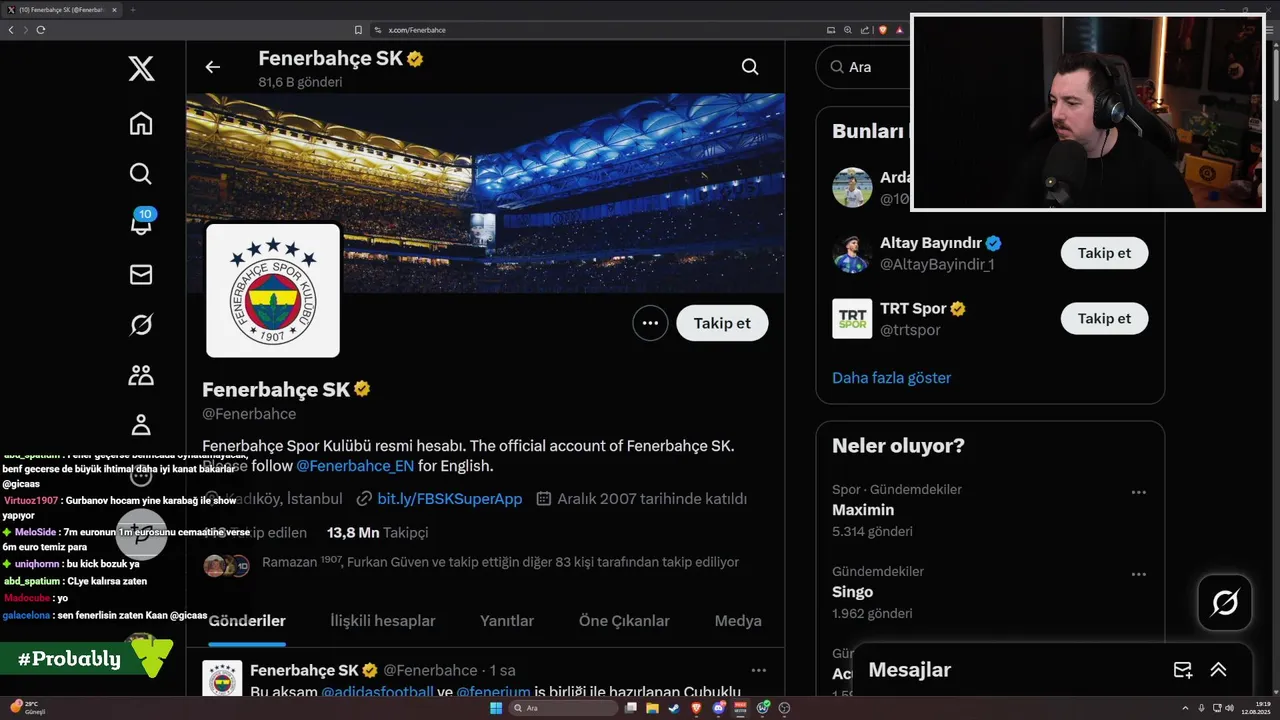1280x720 pixels.
Task: Compose new message in Mesajlar bar
Action: click(x=1183, y=670)
